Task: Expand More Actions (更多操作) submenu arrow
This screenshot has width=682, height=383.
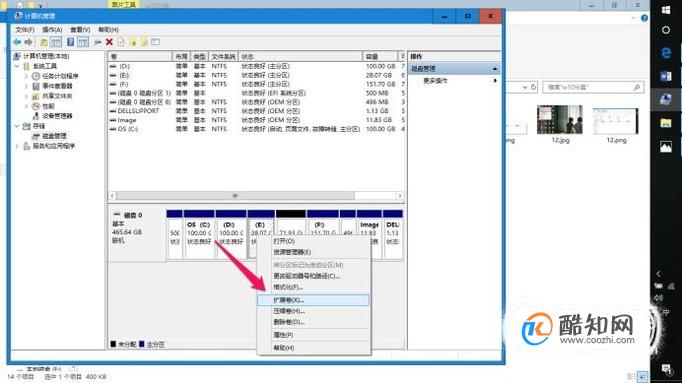Action: 495,81
